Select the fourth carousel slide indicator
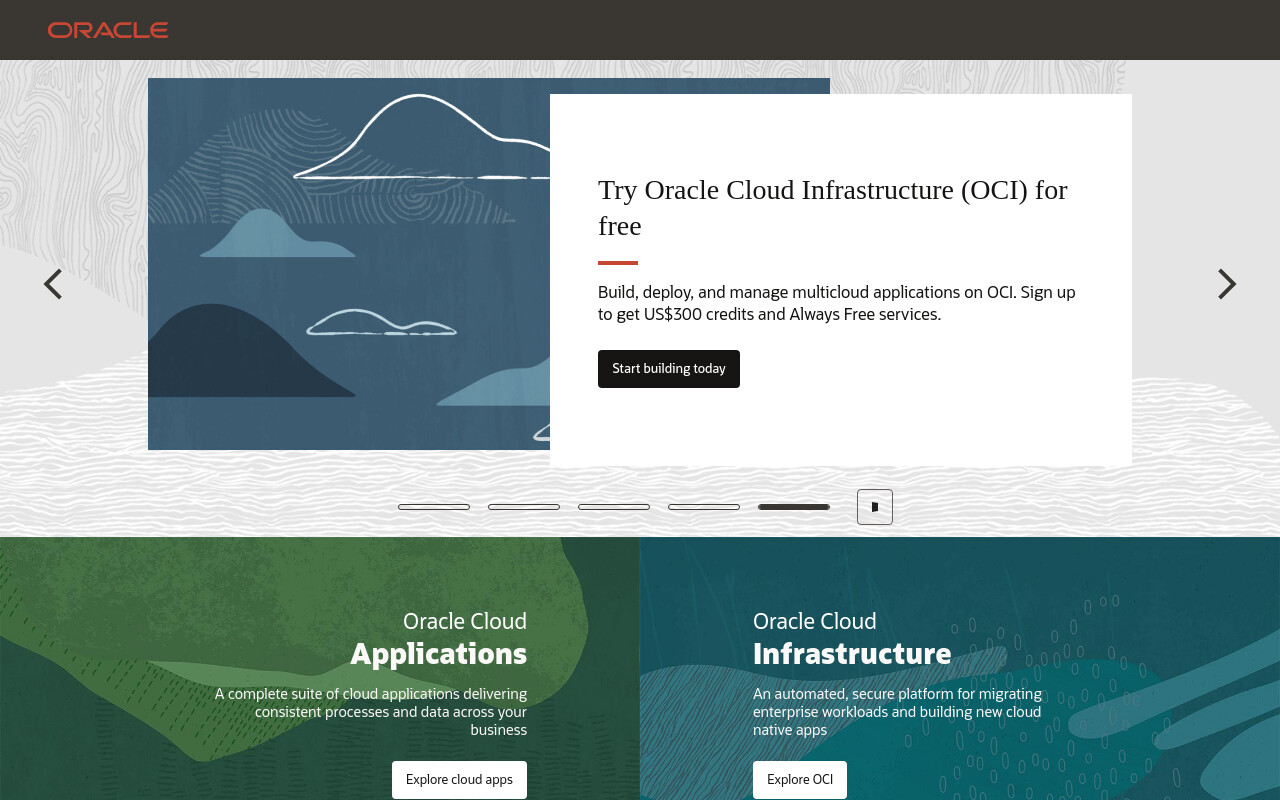 704,507
